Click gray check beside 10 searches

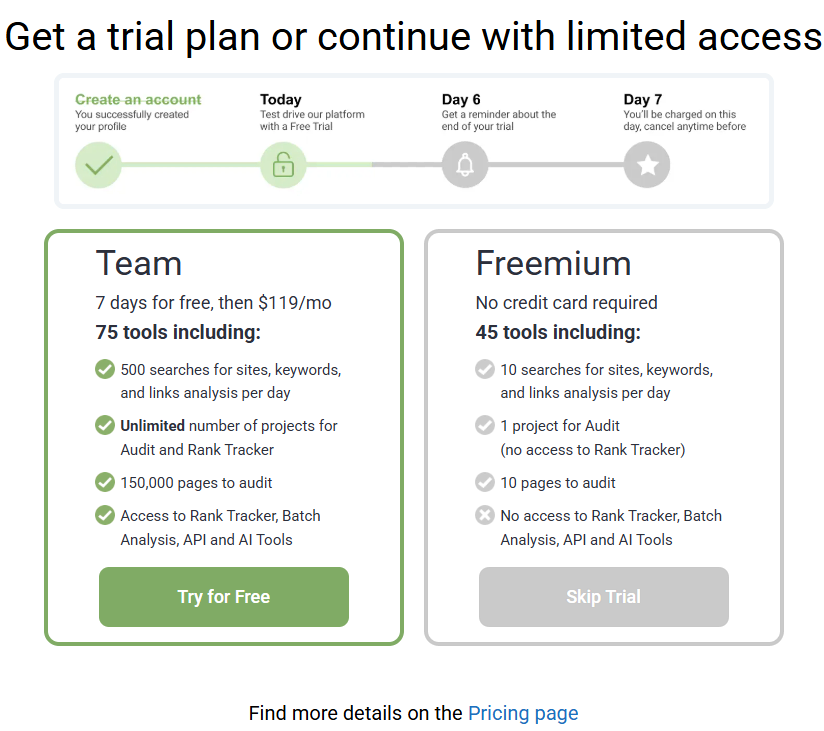[x=485, y=369]
